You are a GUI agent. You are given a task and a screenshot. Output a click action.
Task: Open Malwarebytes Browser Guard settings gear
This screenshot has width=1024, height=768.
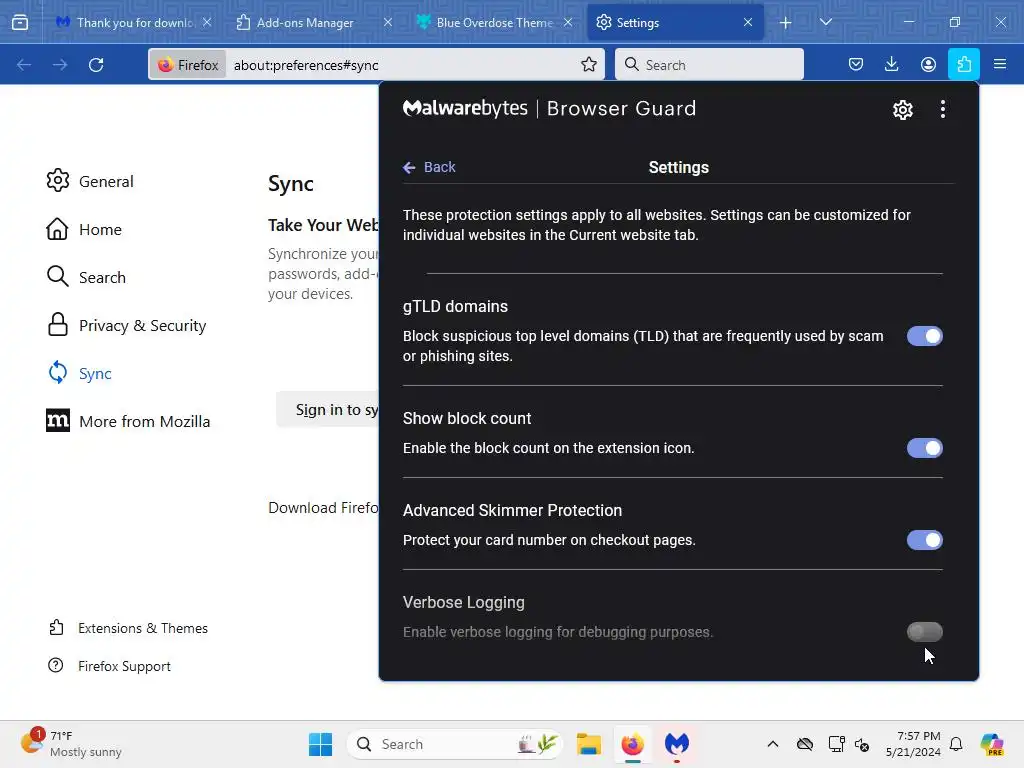[x=903, y=110]
